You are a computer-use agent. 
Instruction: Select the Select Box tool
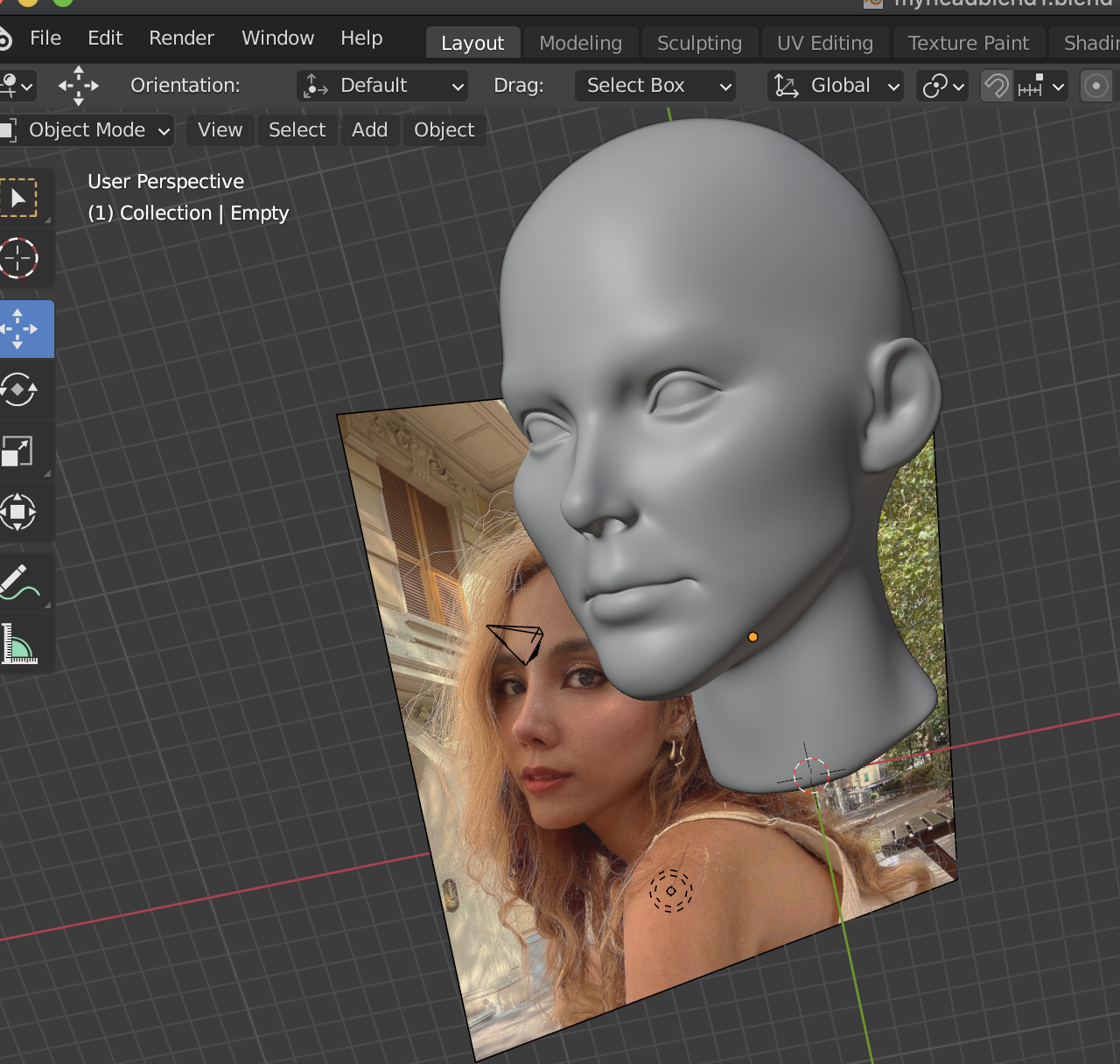coord(19,198)
